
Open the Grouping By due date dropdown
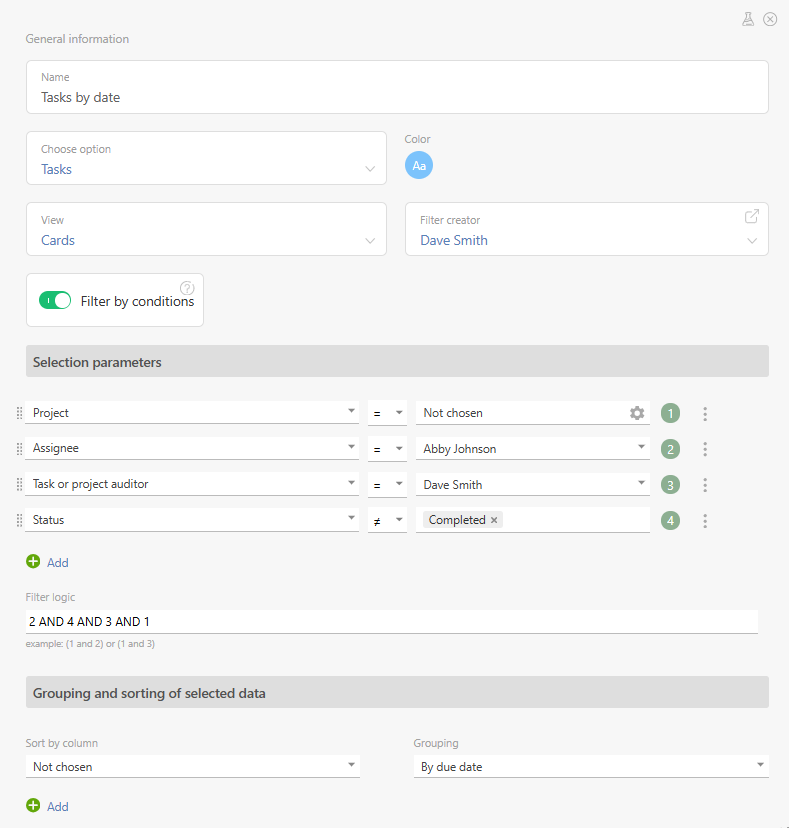point(590,767)
